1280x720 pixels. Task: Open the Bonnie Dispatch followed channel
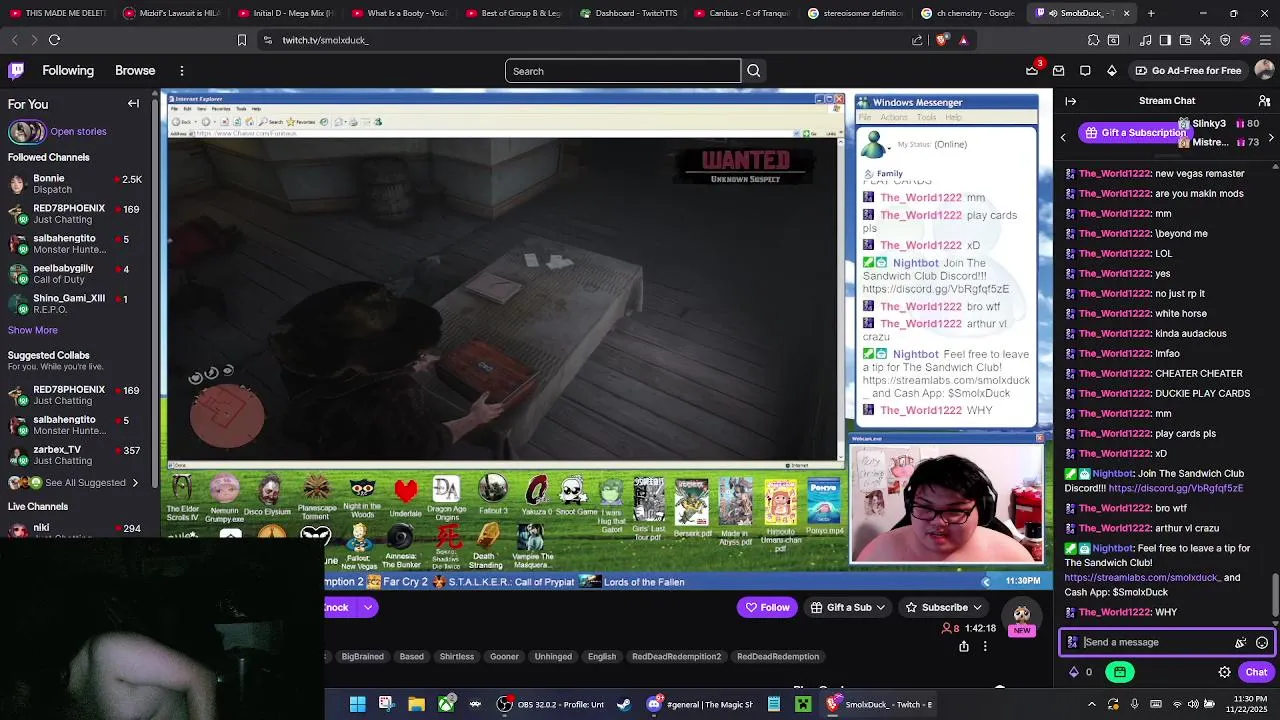(75, 184)
